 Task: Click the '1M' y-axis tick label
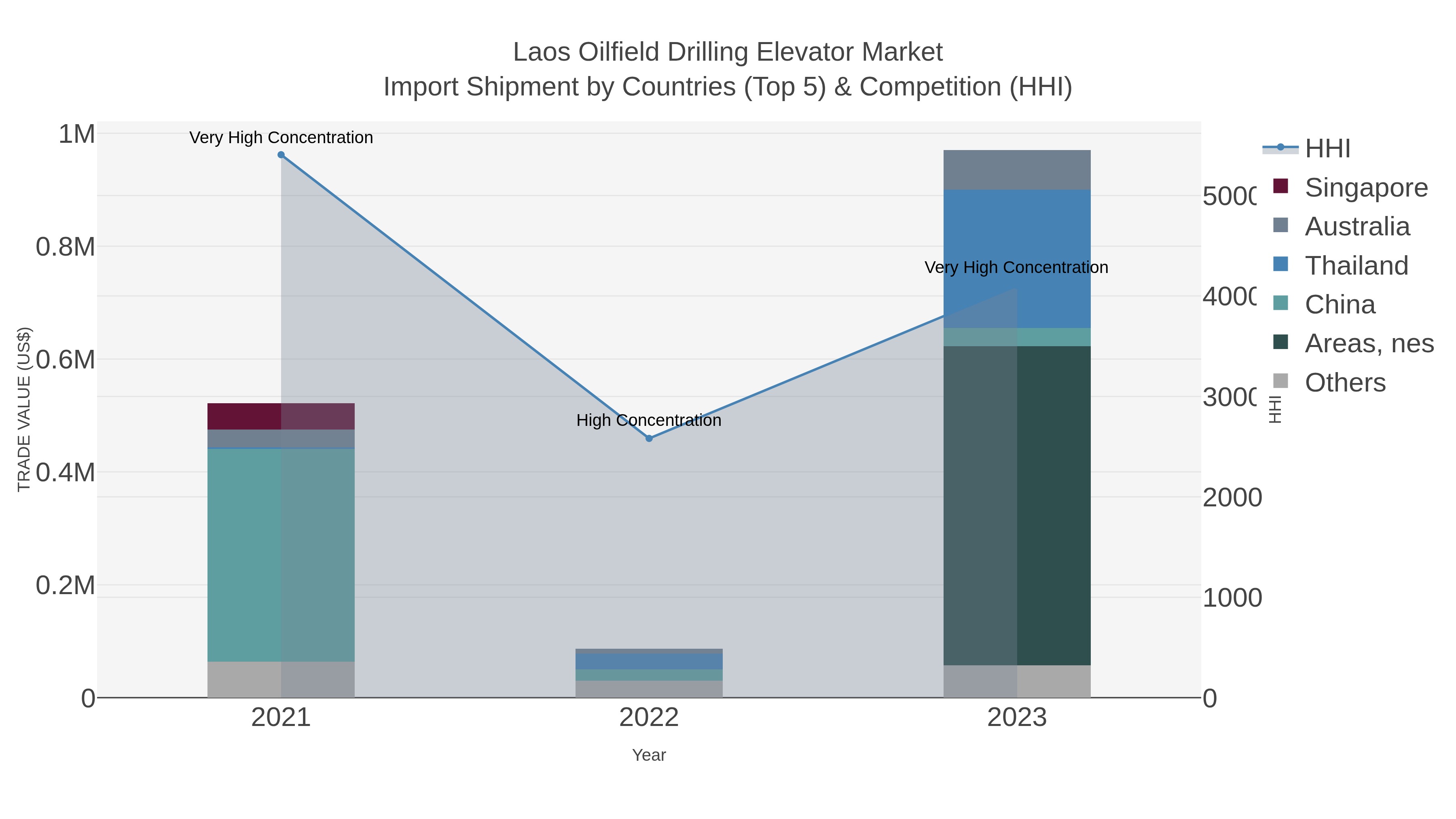tap(77, 135)
